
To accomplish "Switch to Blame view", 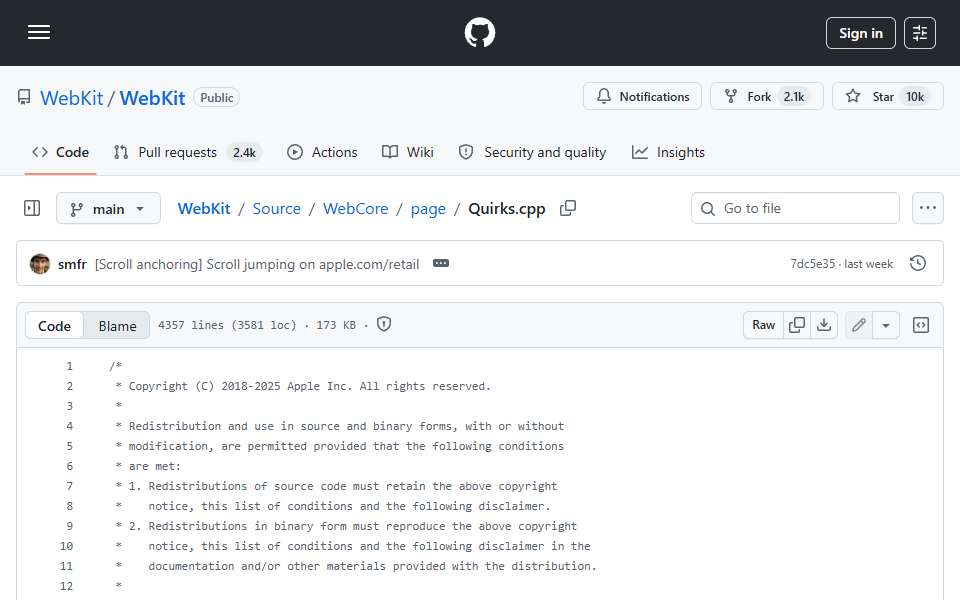I will point(117,326).
